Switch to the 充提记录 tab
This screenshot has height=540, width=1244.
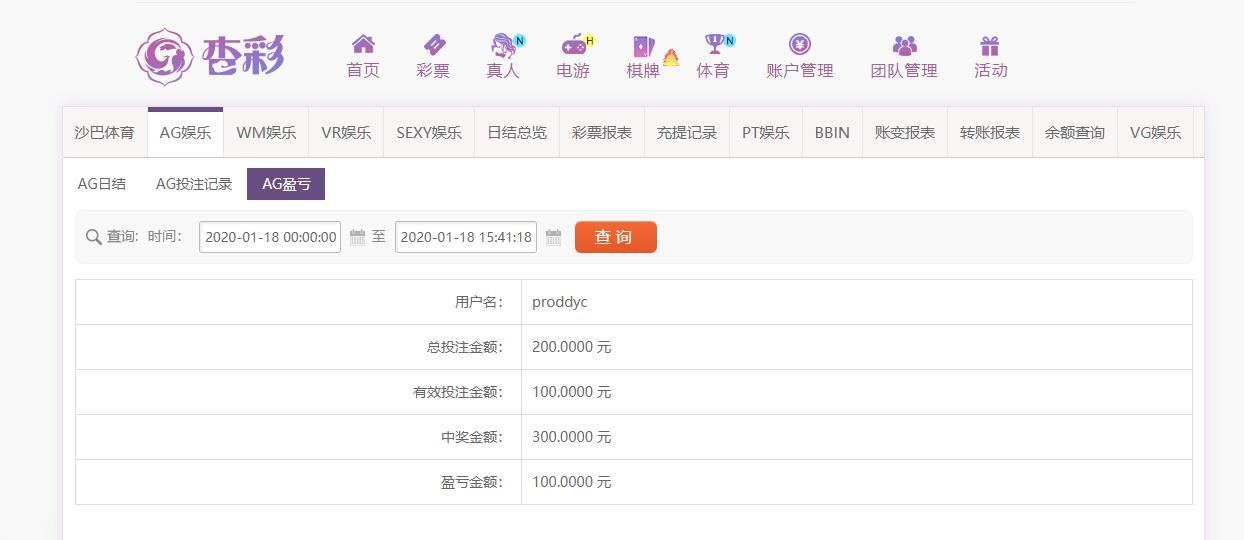click(687, 132)
